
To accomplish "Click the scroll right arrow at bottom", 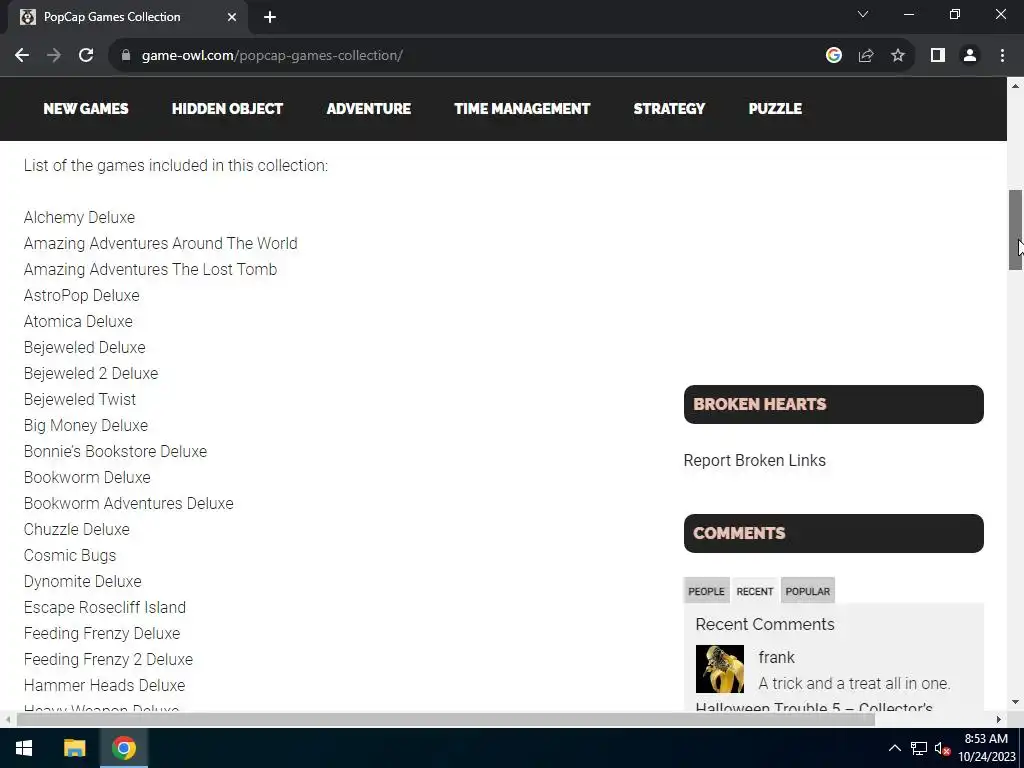I will (999, 720).
